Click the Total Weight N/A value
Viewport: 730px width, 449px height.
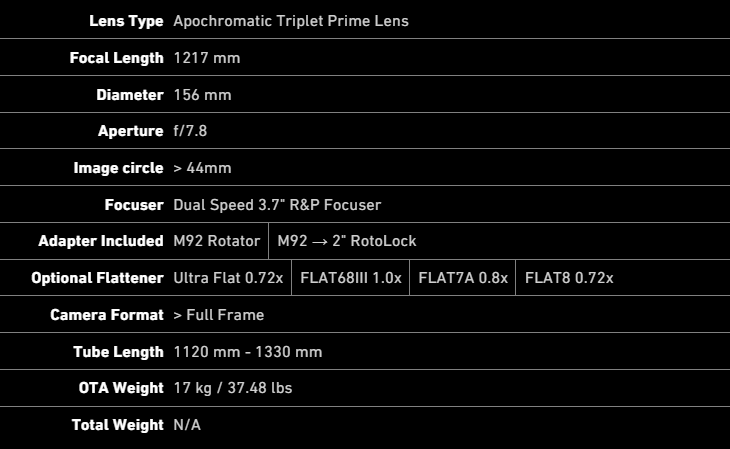tap(187, 425)
